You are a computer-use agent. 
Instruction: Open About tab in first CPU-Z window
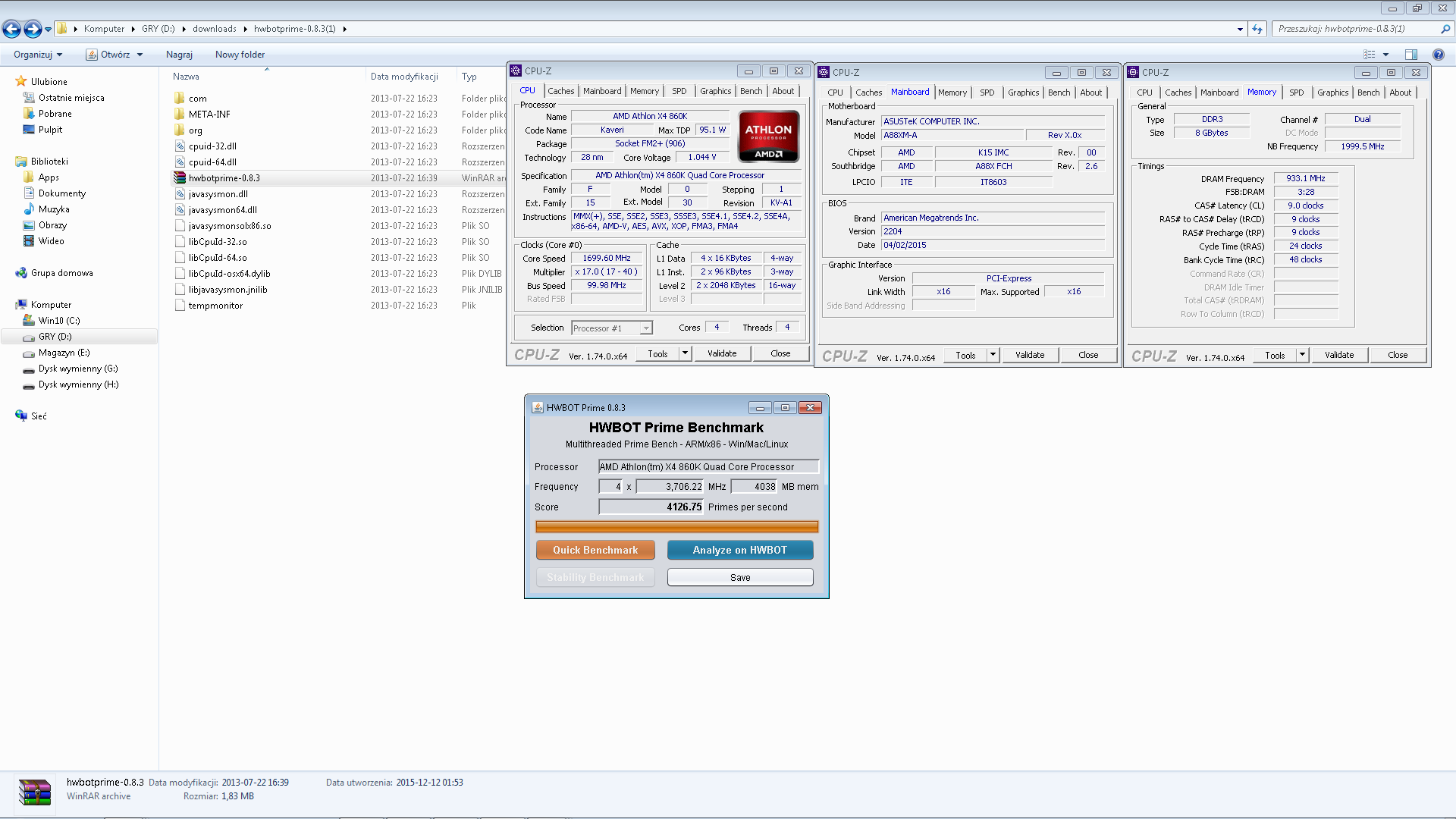click(783, 91)
